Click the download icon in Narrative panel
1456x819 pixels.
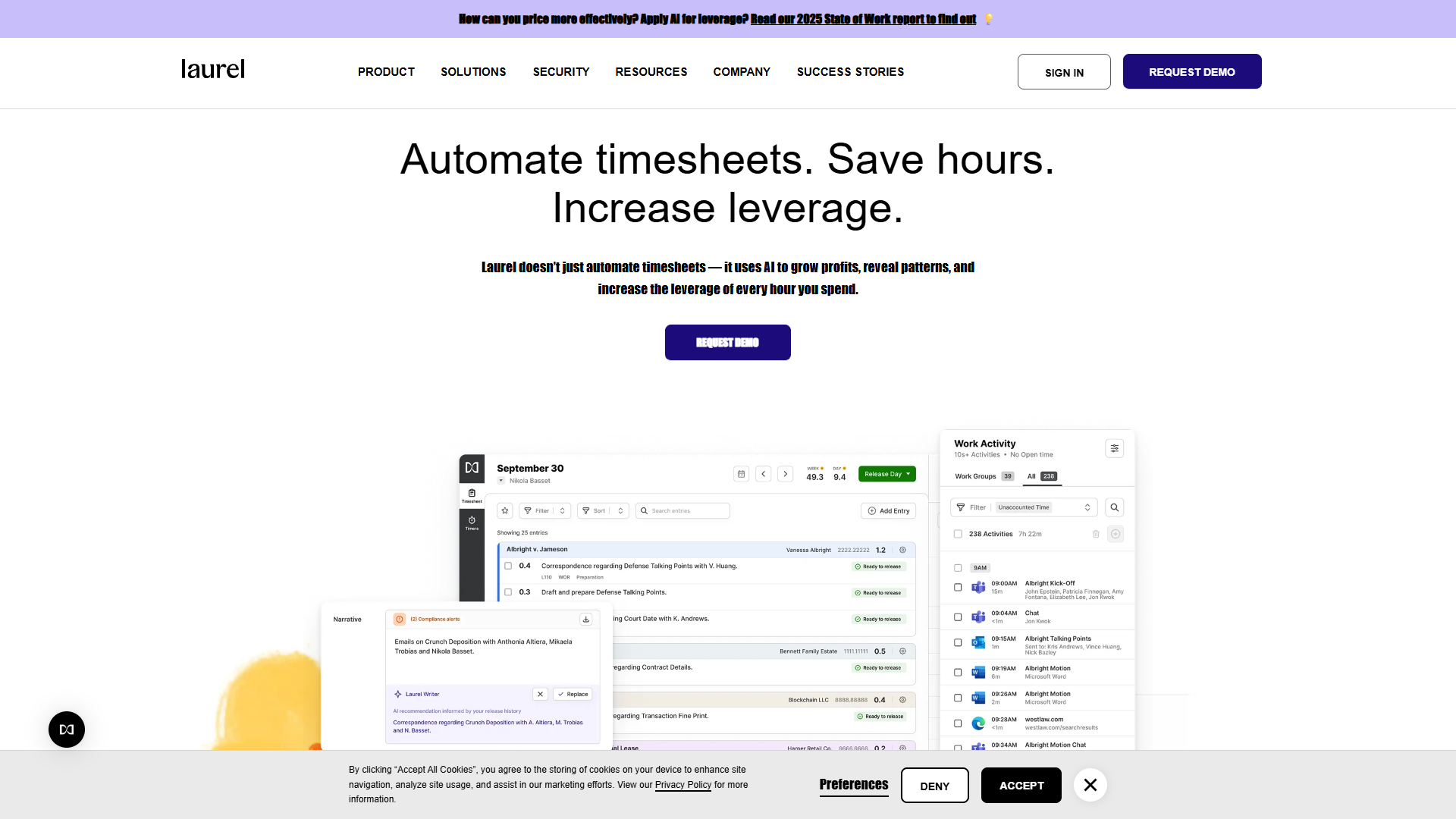pyautogui.click(x=585, y=619)
